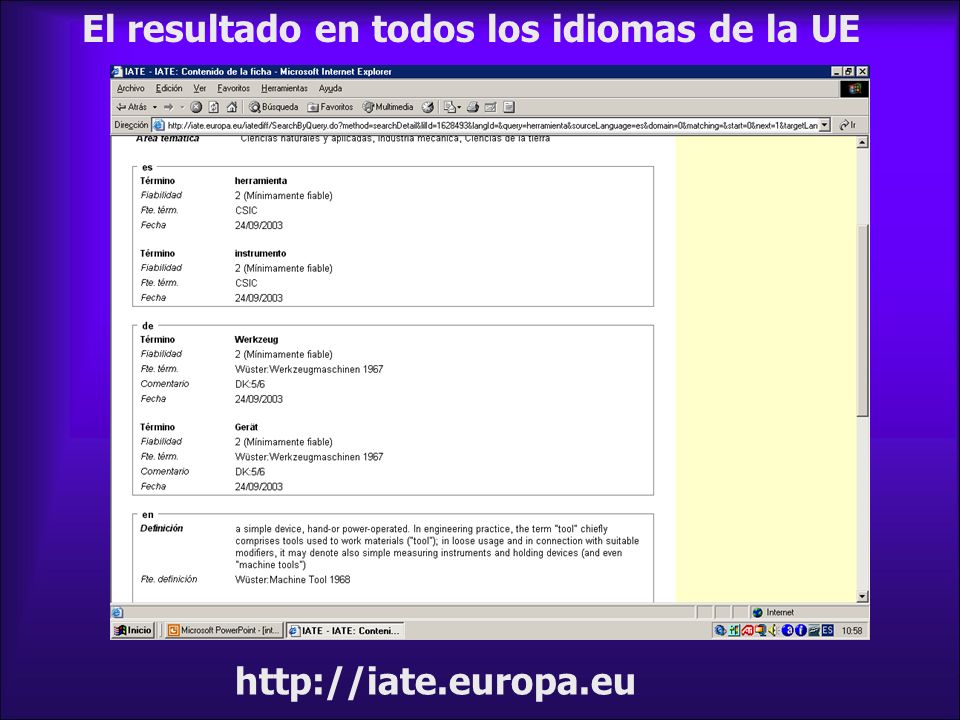Open the Atrás history dropdown arrow
Screen dimensions: 960x720
[155, 107]
